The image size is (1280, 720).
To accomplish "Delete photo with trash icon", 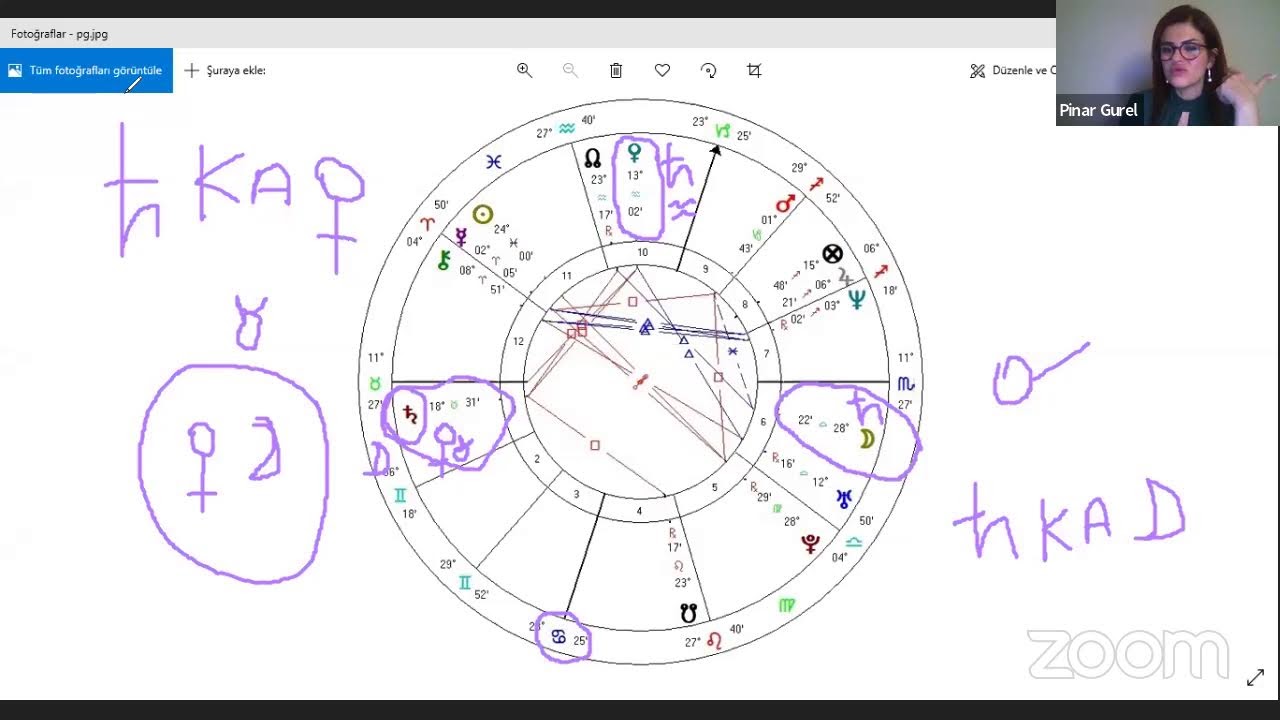I will pyautogui.click(x=616, y=70).
